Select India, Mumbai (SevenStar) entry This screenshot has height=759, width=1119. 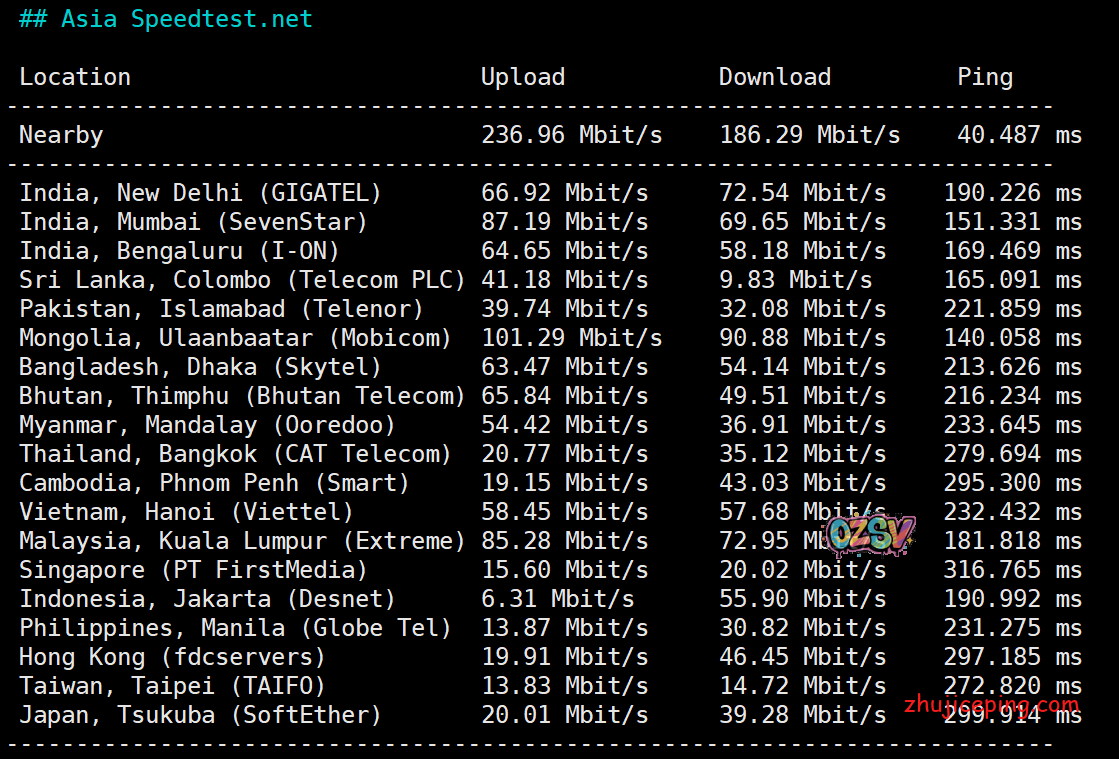(193, 222)
